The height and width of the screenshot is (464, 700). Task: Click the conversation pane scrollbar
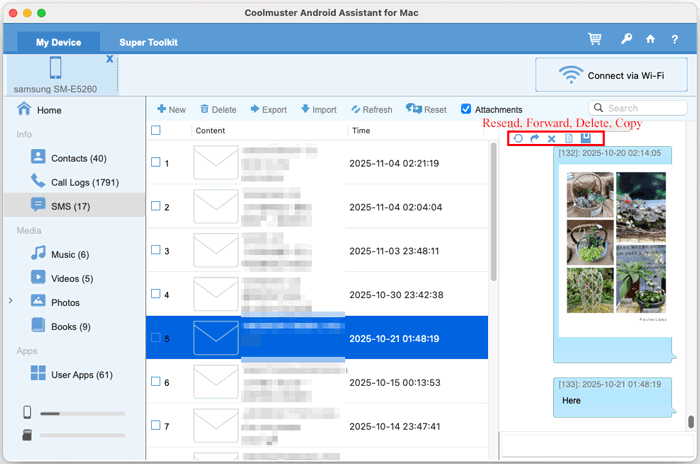point(691,422)
